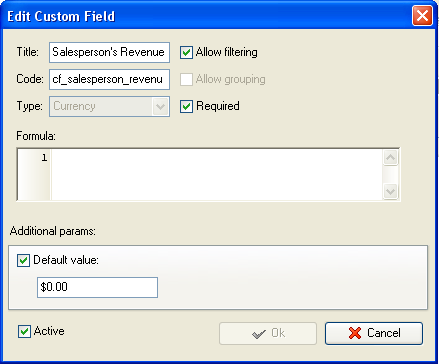The width and height of the screenshot is (439, 364).
Task: Open the Type dropdown arrow
Action: [160, 107]
